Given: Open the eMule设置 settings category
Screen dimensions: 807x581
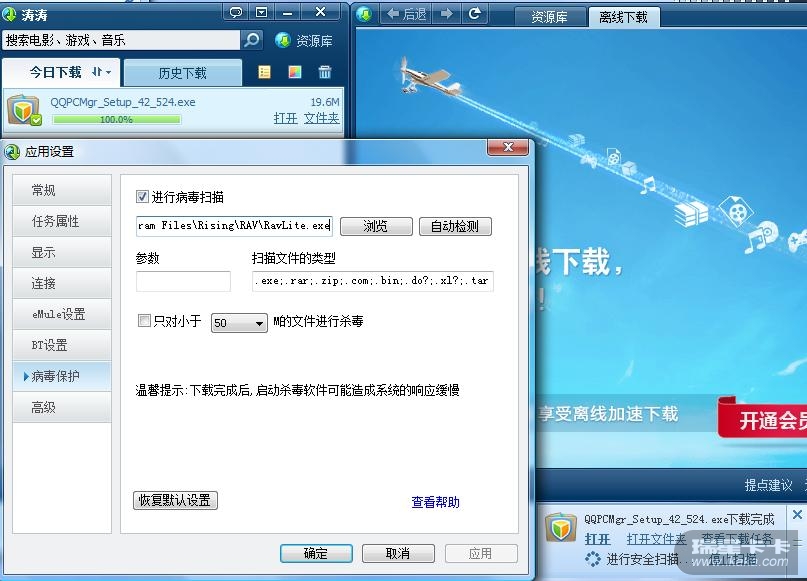Looking at the screenshot, I should pyautogui.click(x=62, y=314).
